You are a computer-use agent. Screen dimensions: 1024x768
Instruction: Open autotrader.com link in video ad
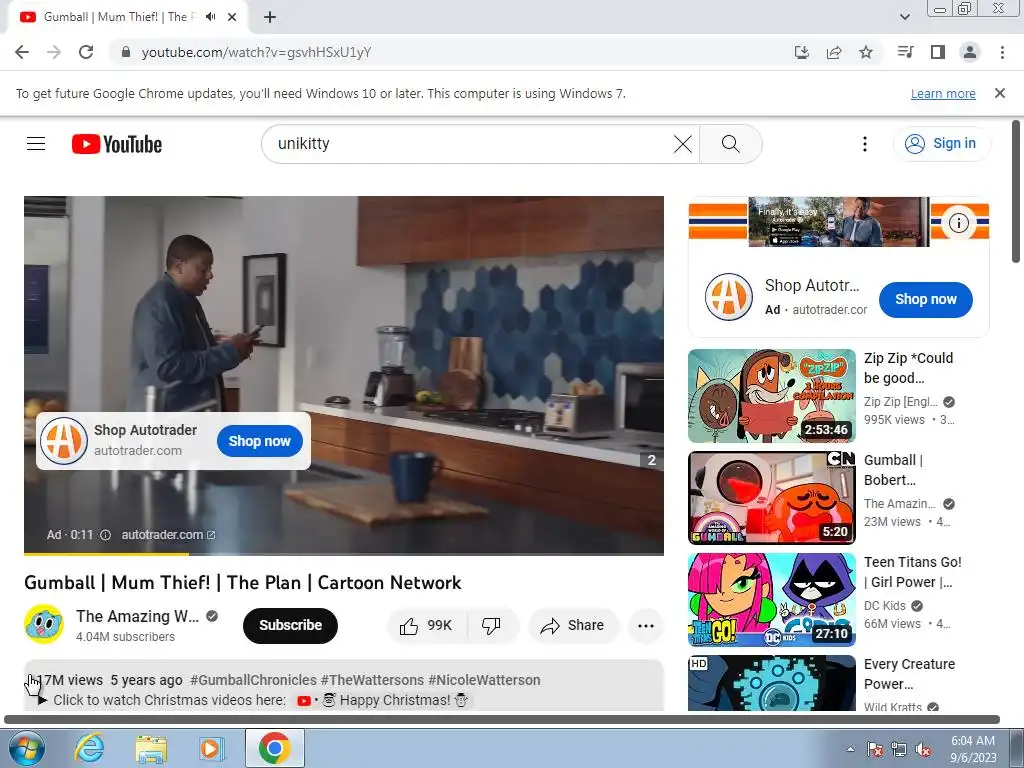(168, 535)
